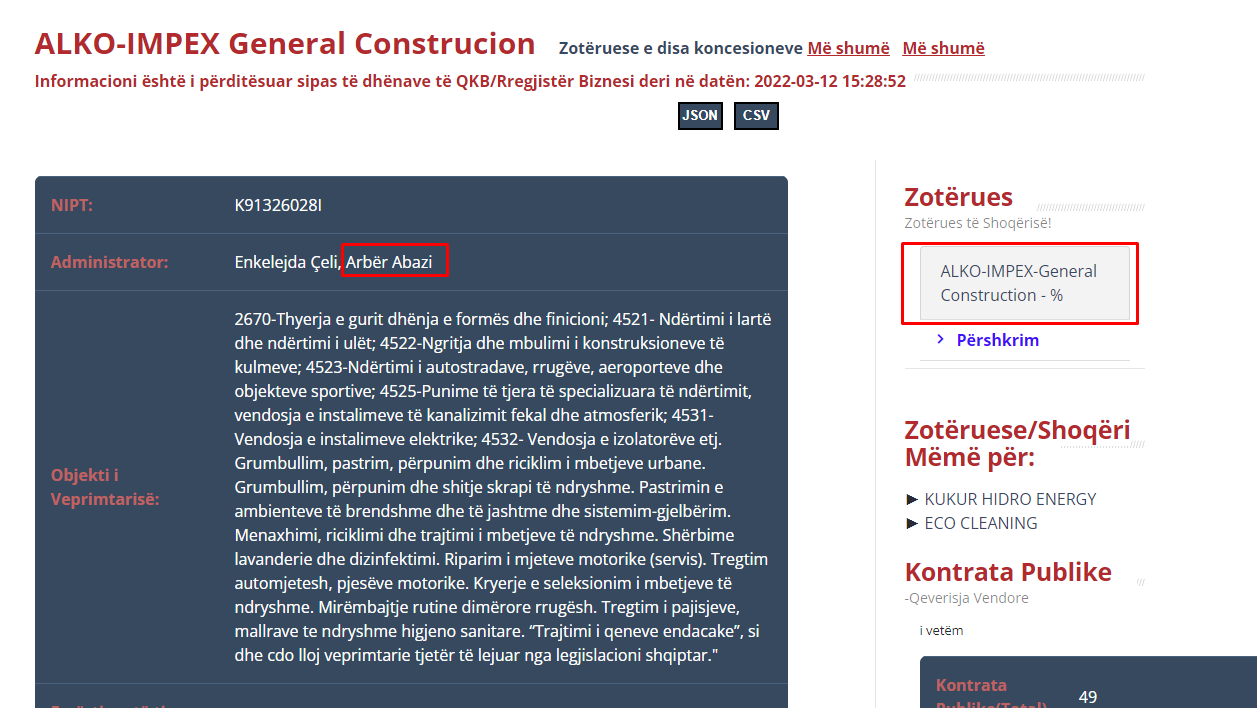This screenshot has height=708, width=1257.
Task: Click the KUKUR HIDRO ENERGY arrow bullet
Action: click(911, 499)
